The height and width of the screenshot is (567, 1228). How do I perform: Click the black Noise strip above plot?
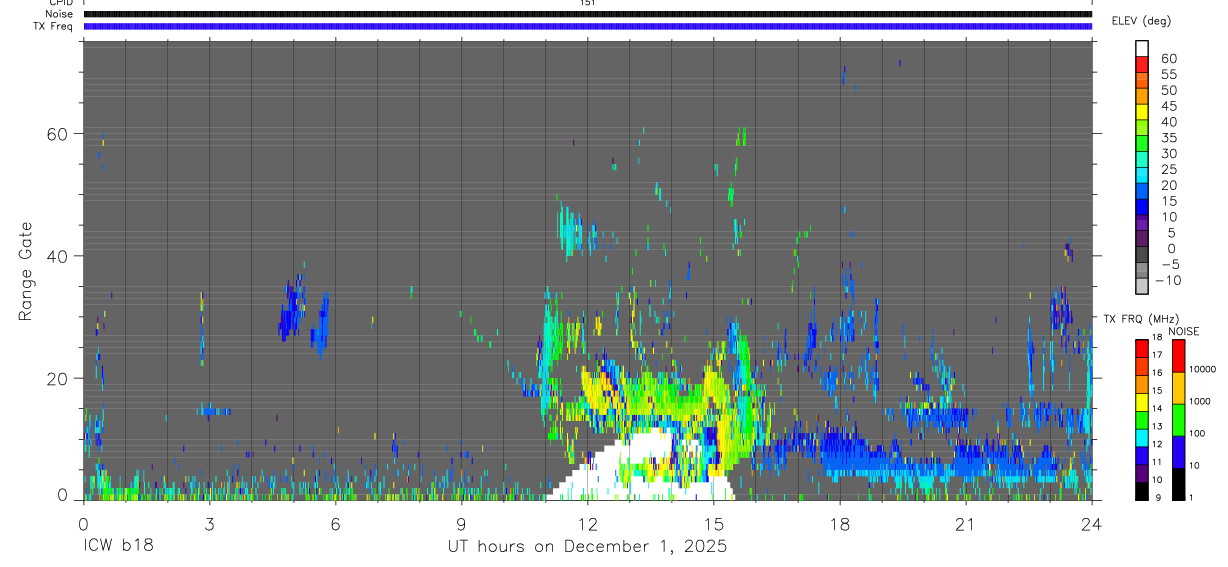coord(587,14)
